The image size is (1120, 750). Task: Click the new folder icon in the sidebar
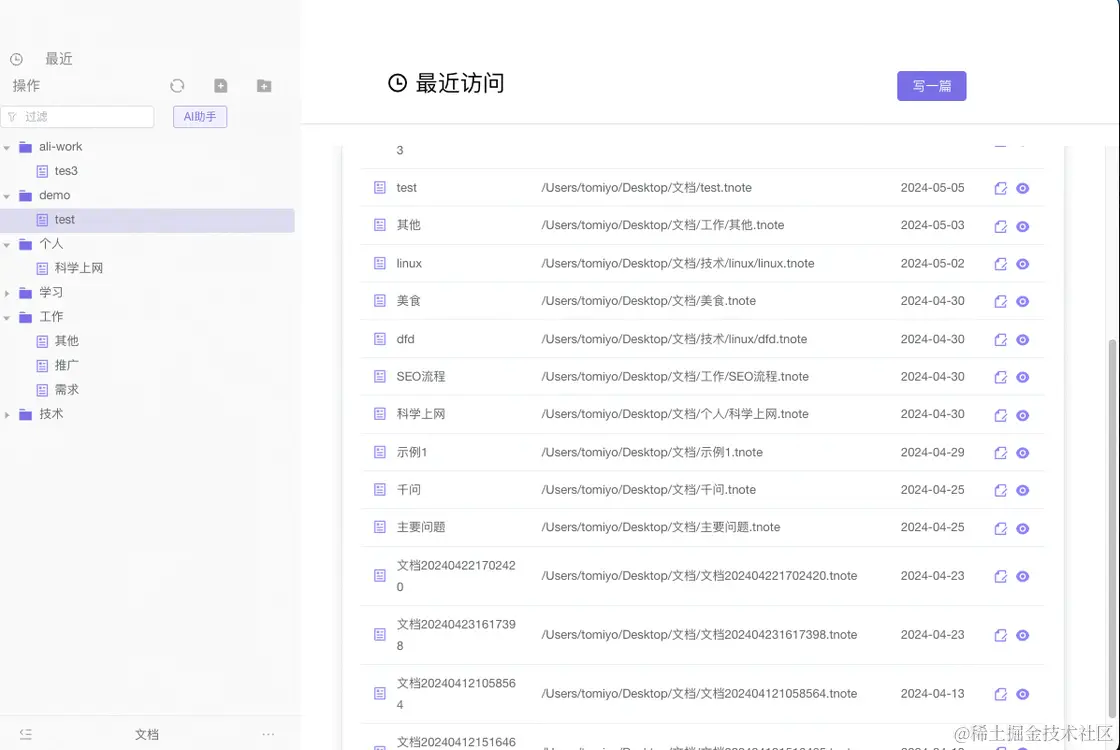click(264, 86)
